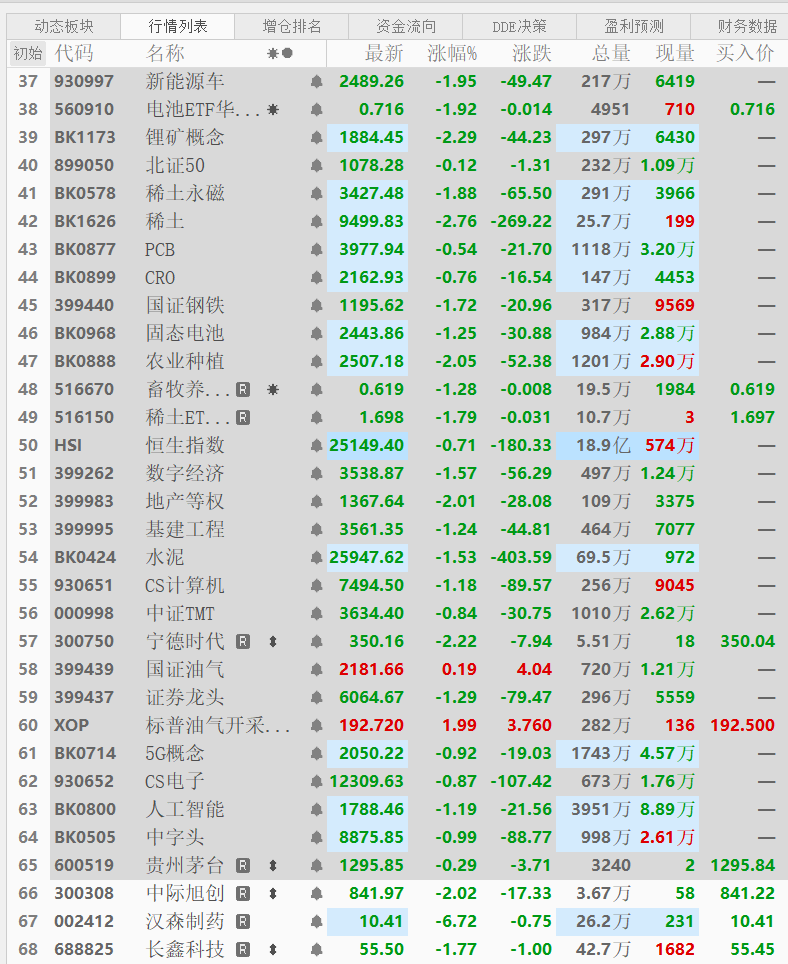Open the 资金流向 tab
The width and height of the screenshot is (788, 964).
pyautogui.click(x=406, y=26)
